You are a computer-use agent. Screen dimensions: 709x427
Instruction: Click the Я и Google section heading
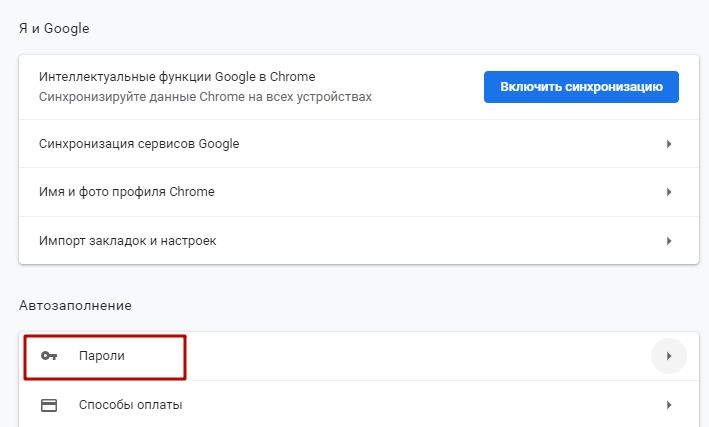[x=54, y=28]
